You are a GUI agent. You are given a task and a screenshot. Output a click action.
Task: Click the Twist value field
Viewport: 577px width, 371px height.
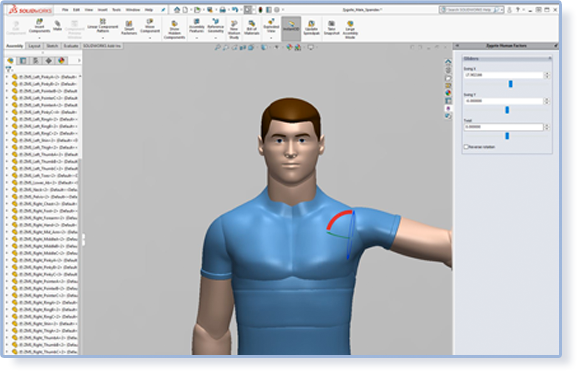coord(503,127)
